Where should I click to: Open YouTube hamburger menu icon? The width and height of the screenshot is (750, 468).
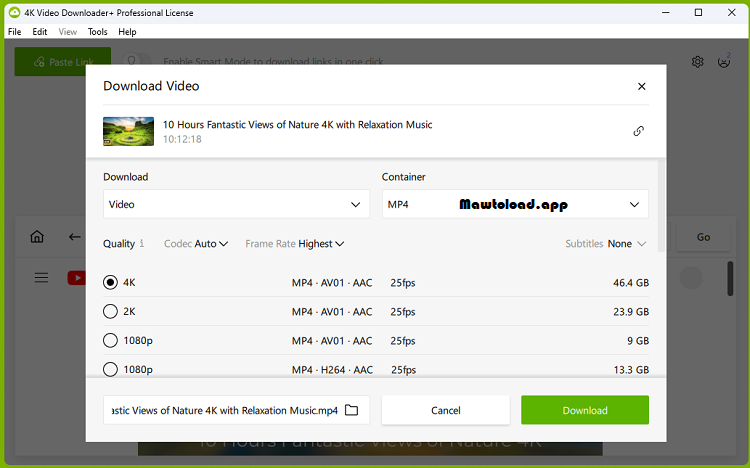[x=41, y=278]
